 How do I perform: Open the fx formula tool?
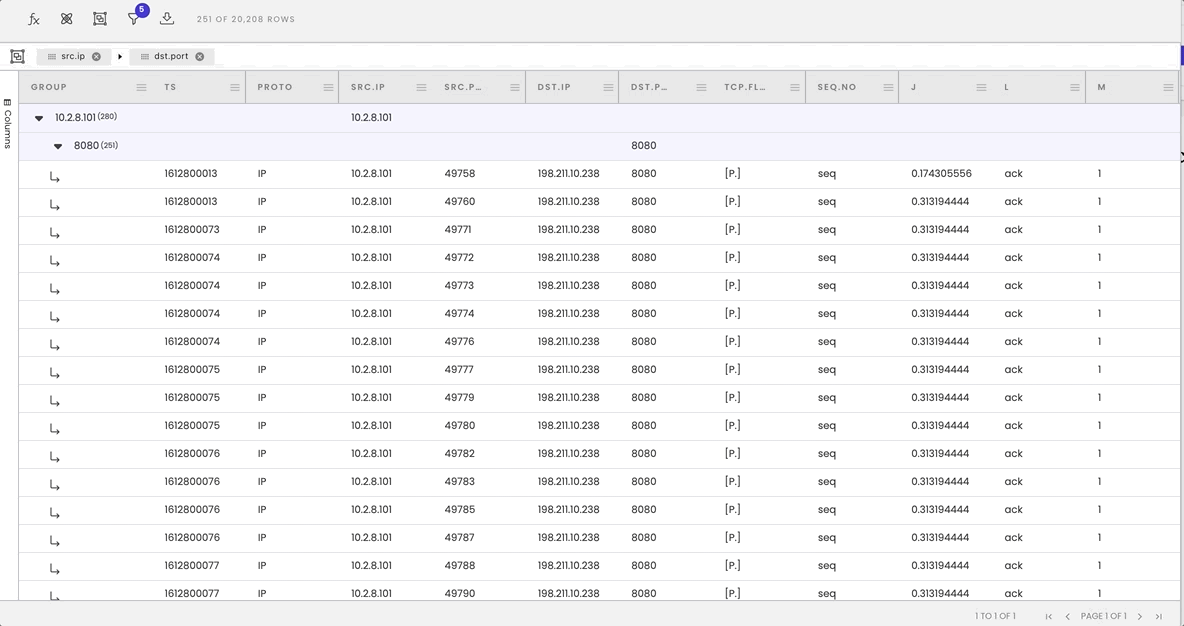[33, 19]
